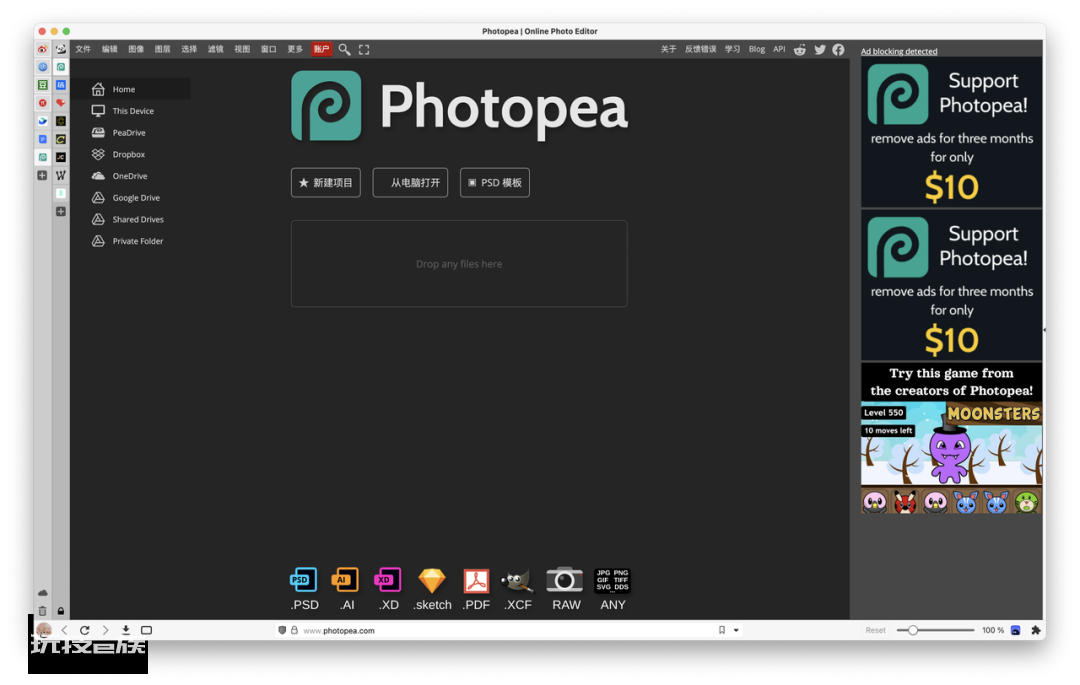Click the Ad blocking detected link
The image size is (1080, 685).
[x=899, y=51]
